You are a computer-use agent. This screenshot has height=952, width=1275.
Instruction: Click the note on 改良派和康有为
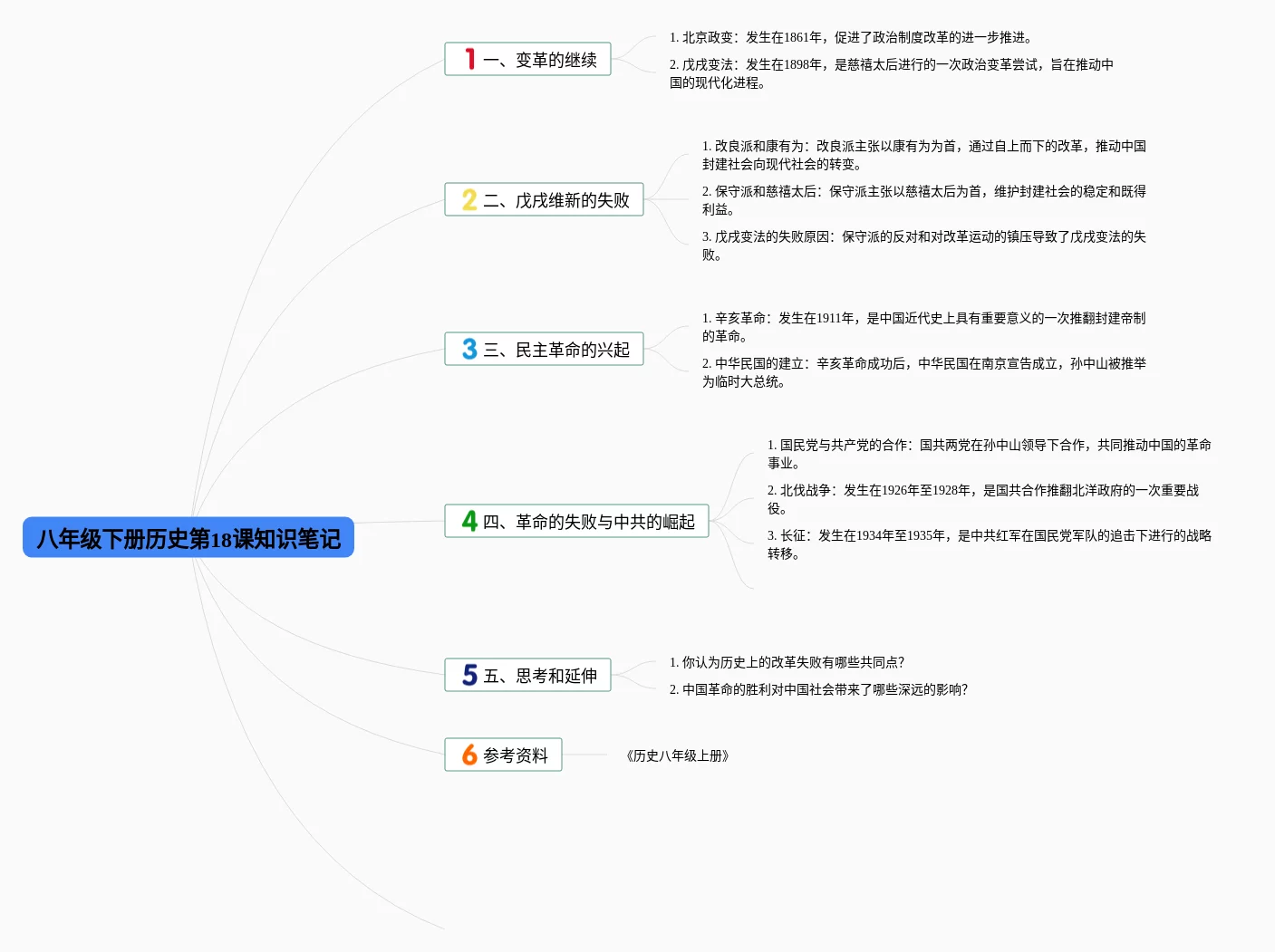point(924,155)
